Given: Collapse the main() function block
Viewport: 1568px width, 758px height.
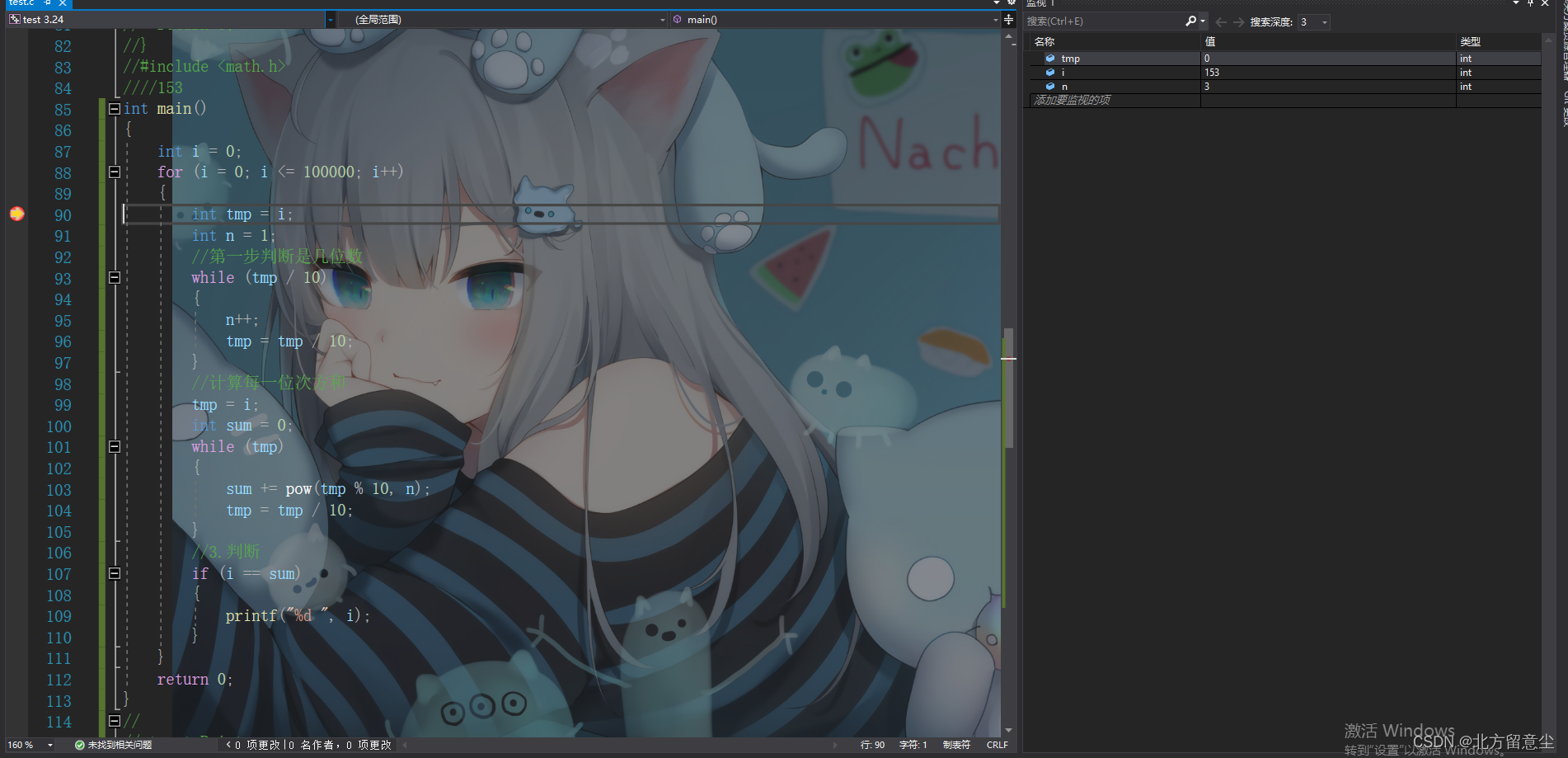Looking at the screenshot, I should pyautogui.click(x=115, y=109).
